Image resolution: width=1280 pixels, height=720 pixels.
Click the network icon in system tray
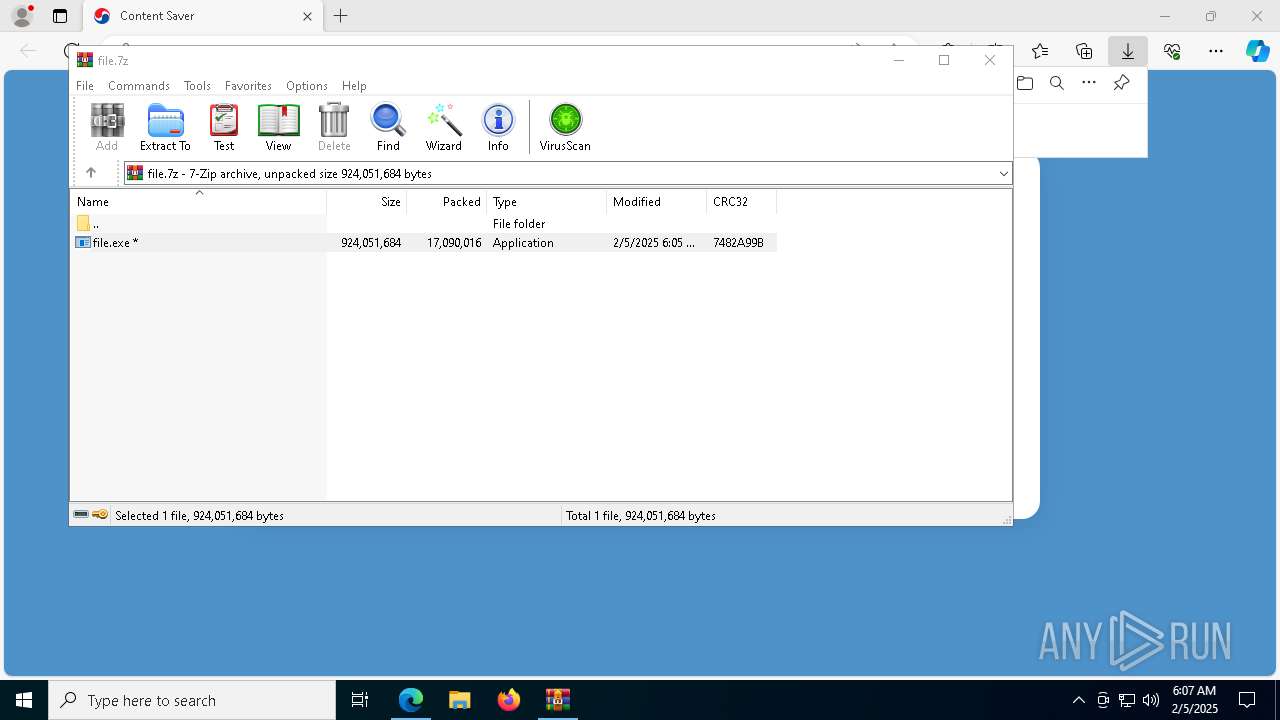tap(1126, 700)
